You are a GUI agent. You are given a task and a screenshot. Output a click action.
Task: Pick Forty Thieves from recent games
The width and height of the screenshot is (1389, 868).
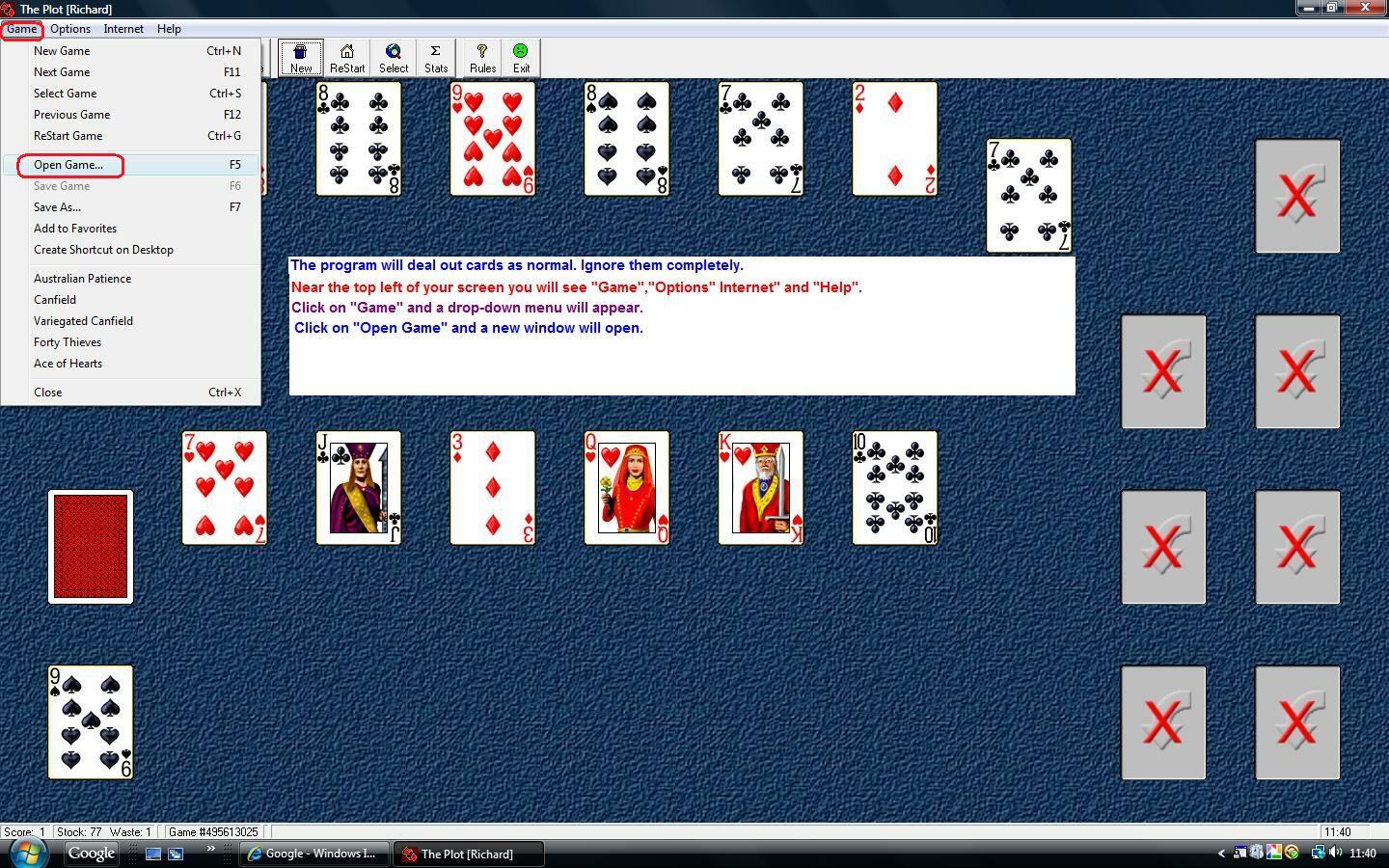pos(68,342)
